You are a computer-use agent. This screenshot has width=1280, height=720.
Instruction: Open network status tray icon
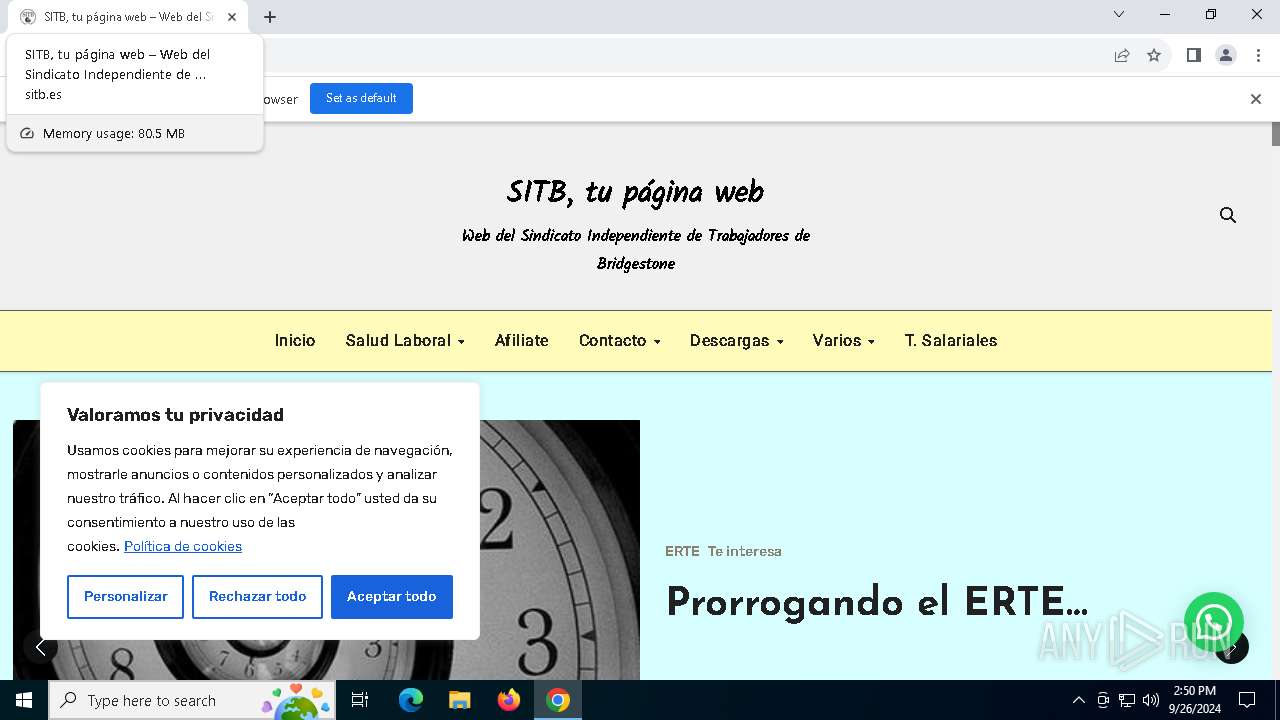click(1127, 700)
